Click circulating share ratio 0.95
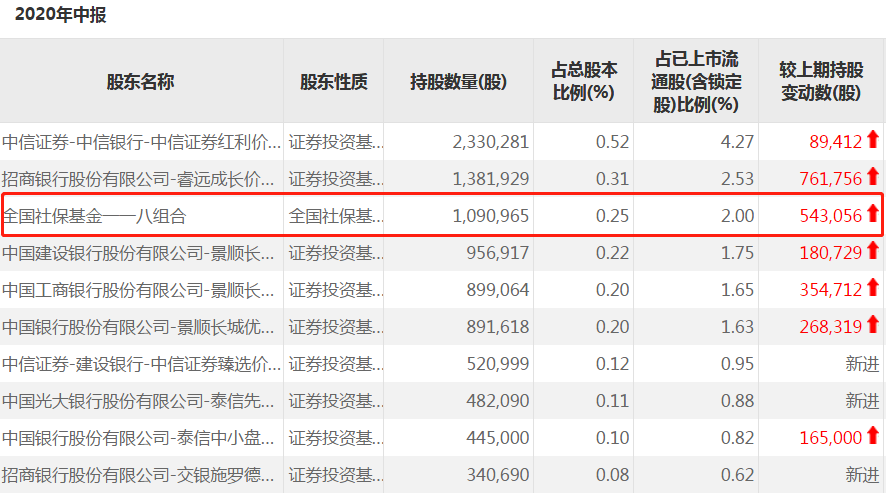 click(x=737, y=364)
